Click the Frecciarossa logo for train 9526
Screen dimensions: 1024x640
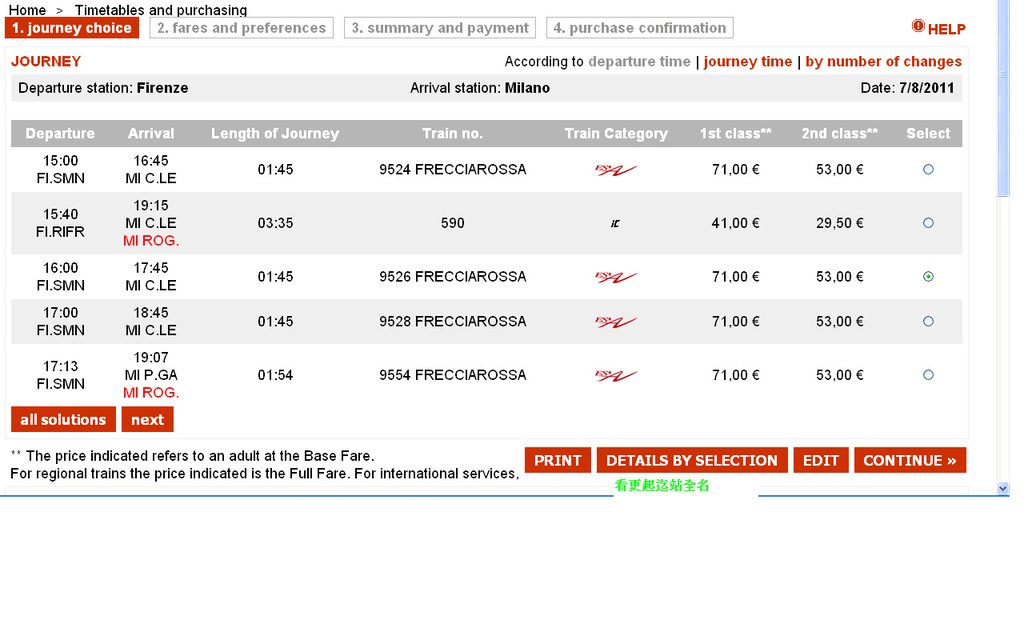click(615, 277)
